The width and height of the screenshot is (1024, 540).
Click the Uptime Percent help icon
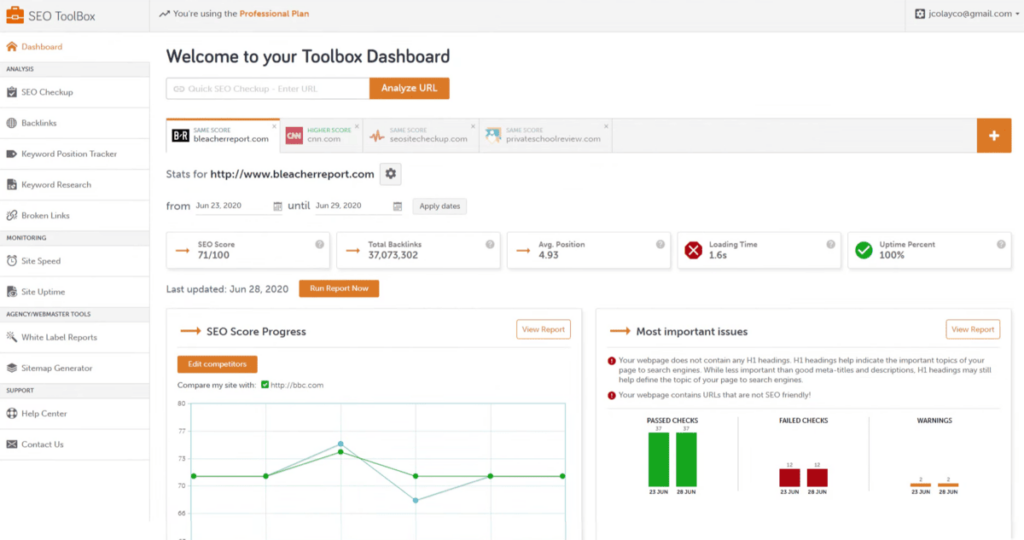tap(1001, 244)
